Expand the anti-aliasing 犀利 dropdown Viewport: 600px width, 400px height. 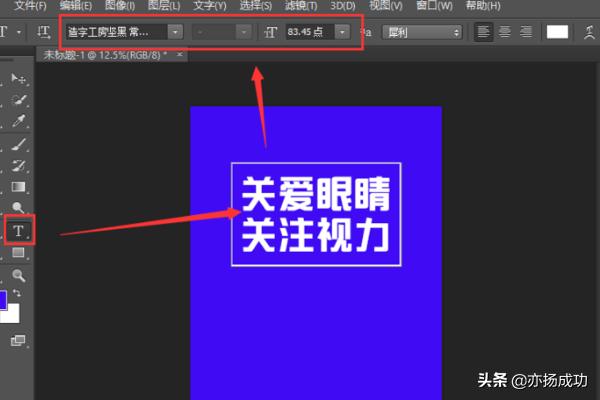[423, 32]
